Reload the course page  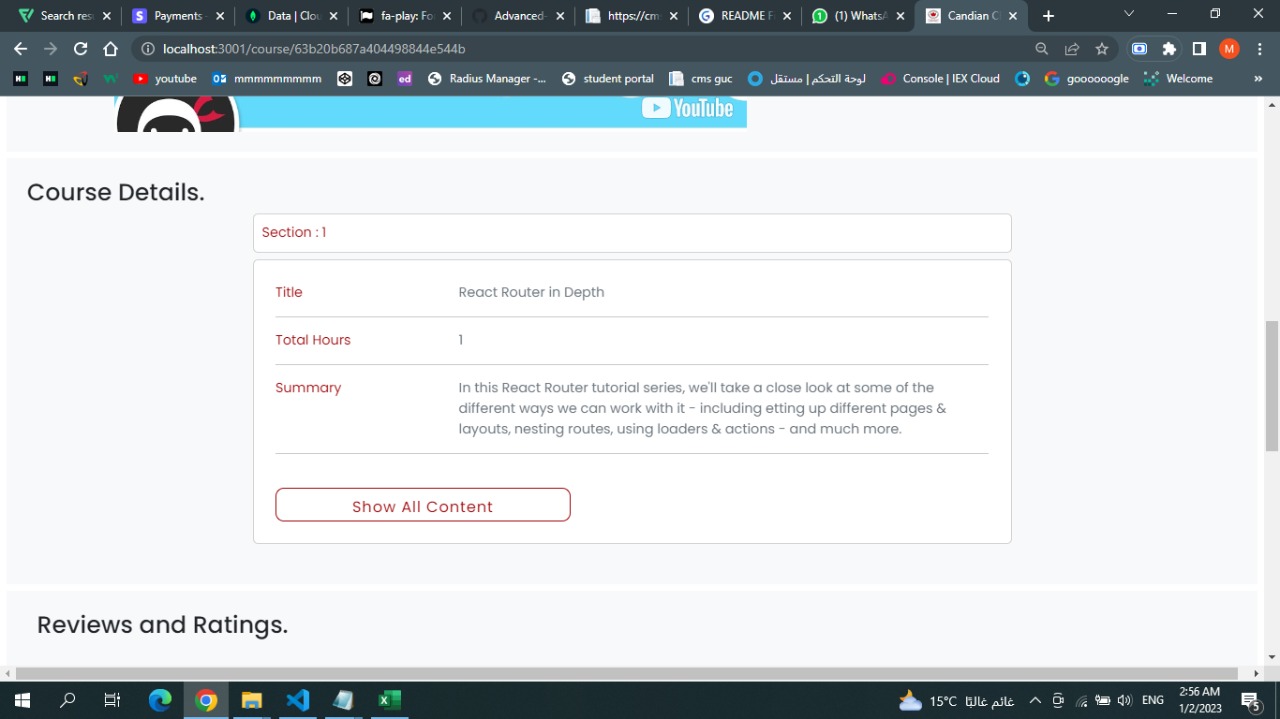(81, 48)
